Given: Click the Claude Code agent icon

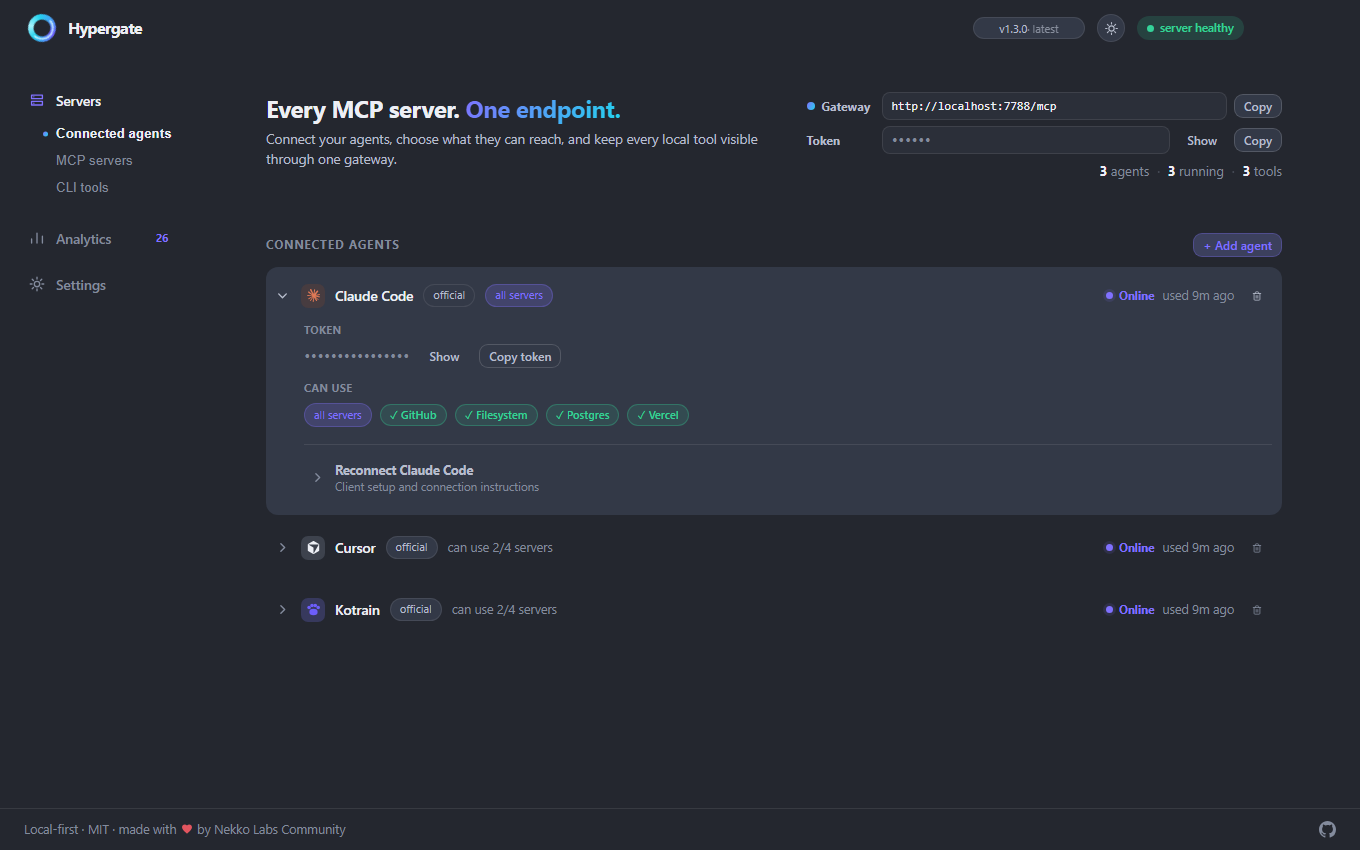Looking at the screenshot, I should click(x=313, y=296).
